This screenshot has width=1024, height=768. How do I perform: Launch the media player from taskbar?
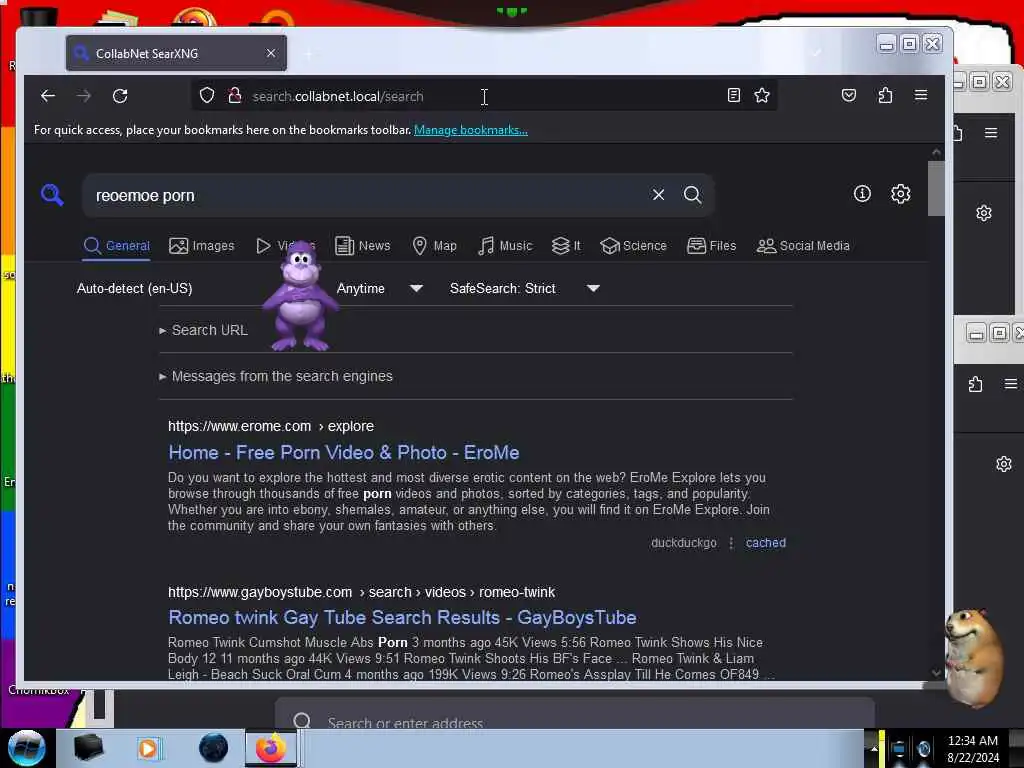click(148, 748)
